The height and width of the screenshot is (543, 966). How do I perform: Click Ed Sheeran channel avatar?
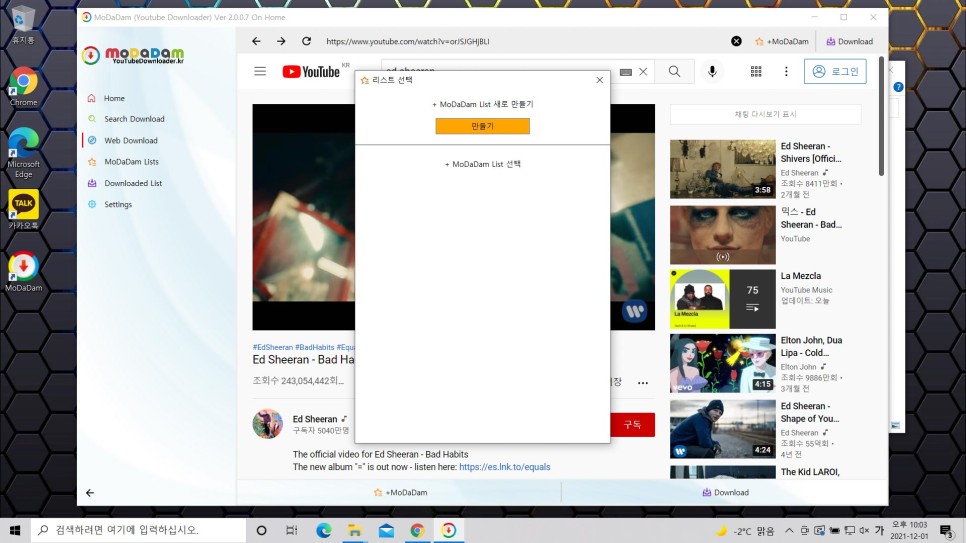click(267, 423)
